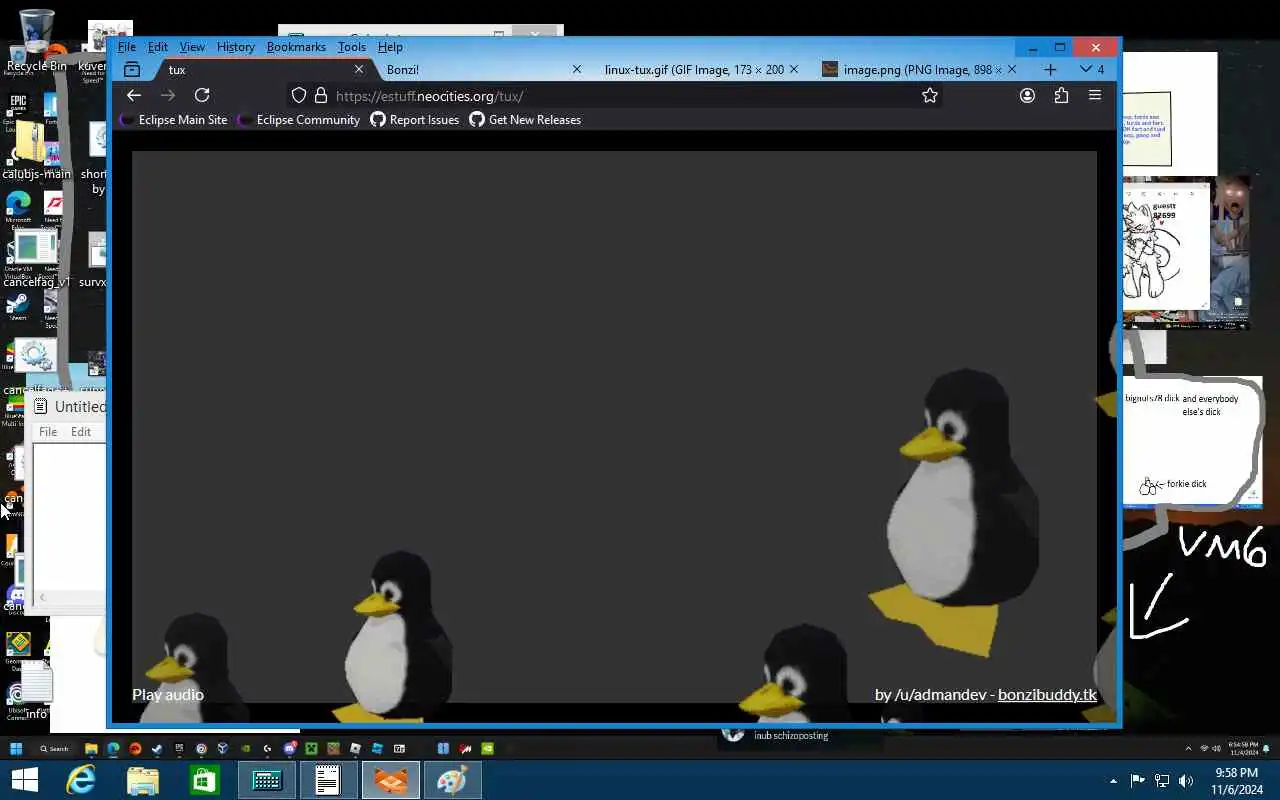This screenshot has height=800, width=1280.
Task: Open the Firefox account icon
Action: coord(1027,95)
